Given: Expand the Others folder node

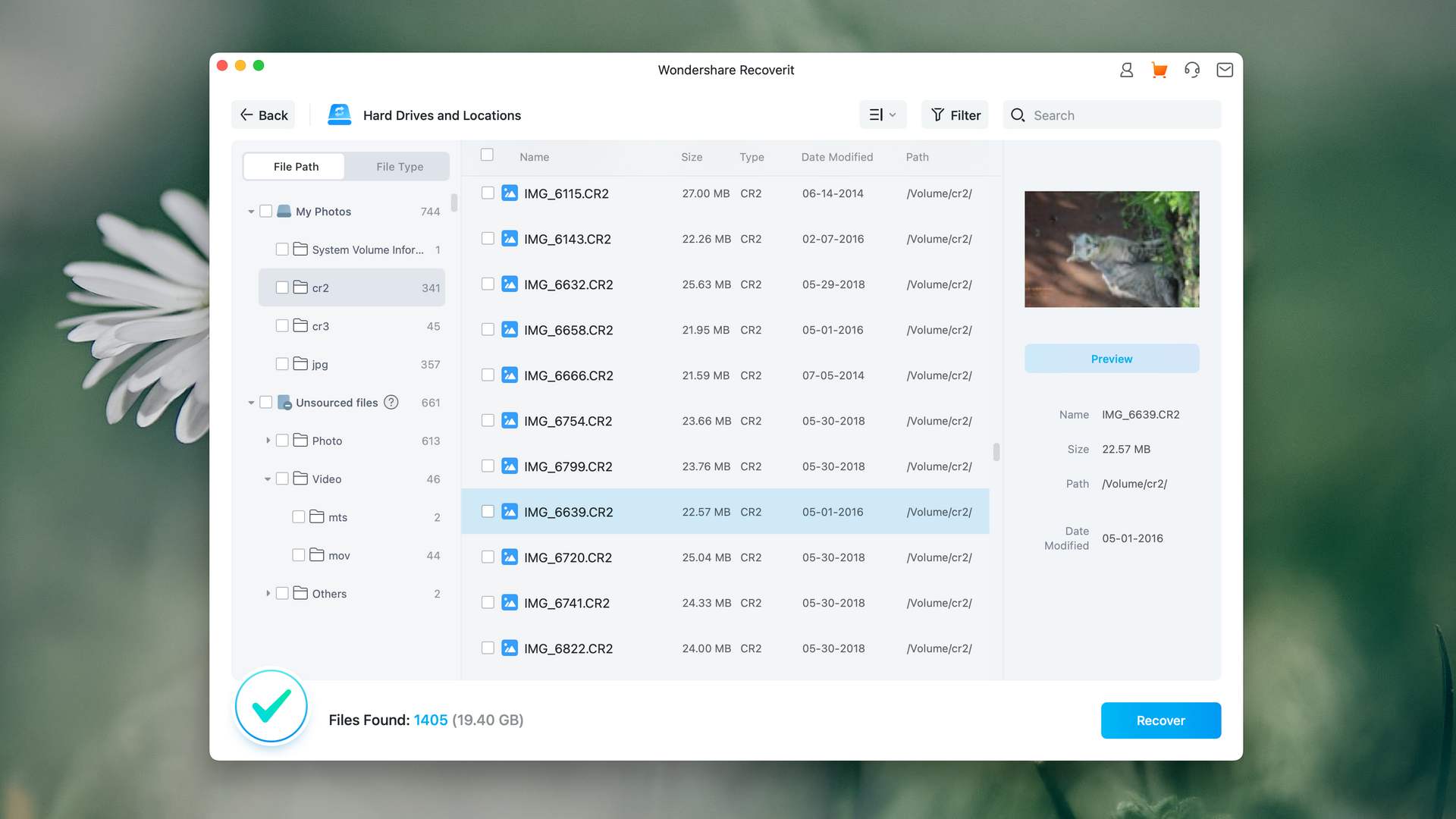Looking at the screenshot, I should (x=268, y=594).
